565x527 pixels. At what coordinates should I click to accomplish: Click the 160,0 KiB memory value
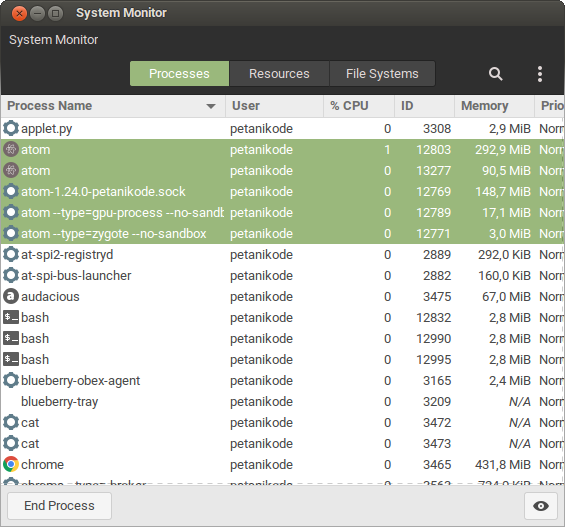click(x=504, y=276)
